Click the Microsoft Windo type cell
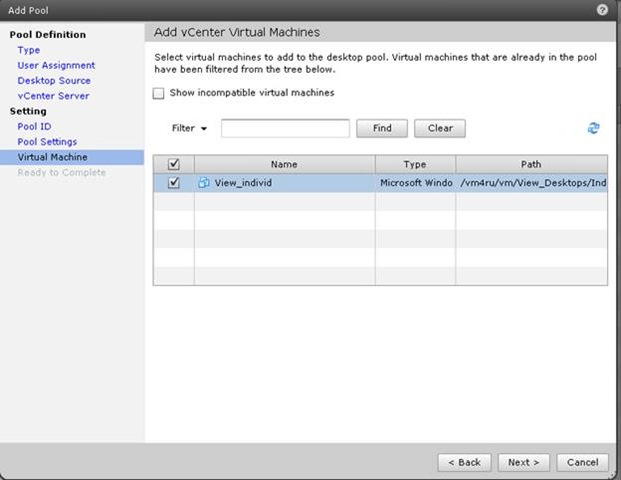Screen dimensions: 621x480 415,183
